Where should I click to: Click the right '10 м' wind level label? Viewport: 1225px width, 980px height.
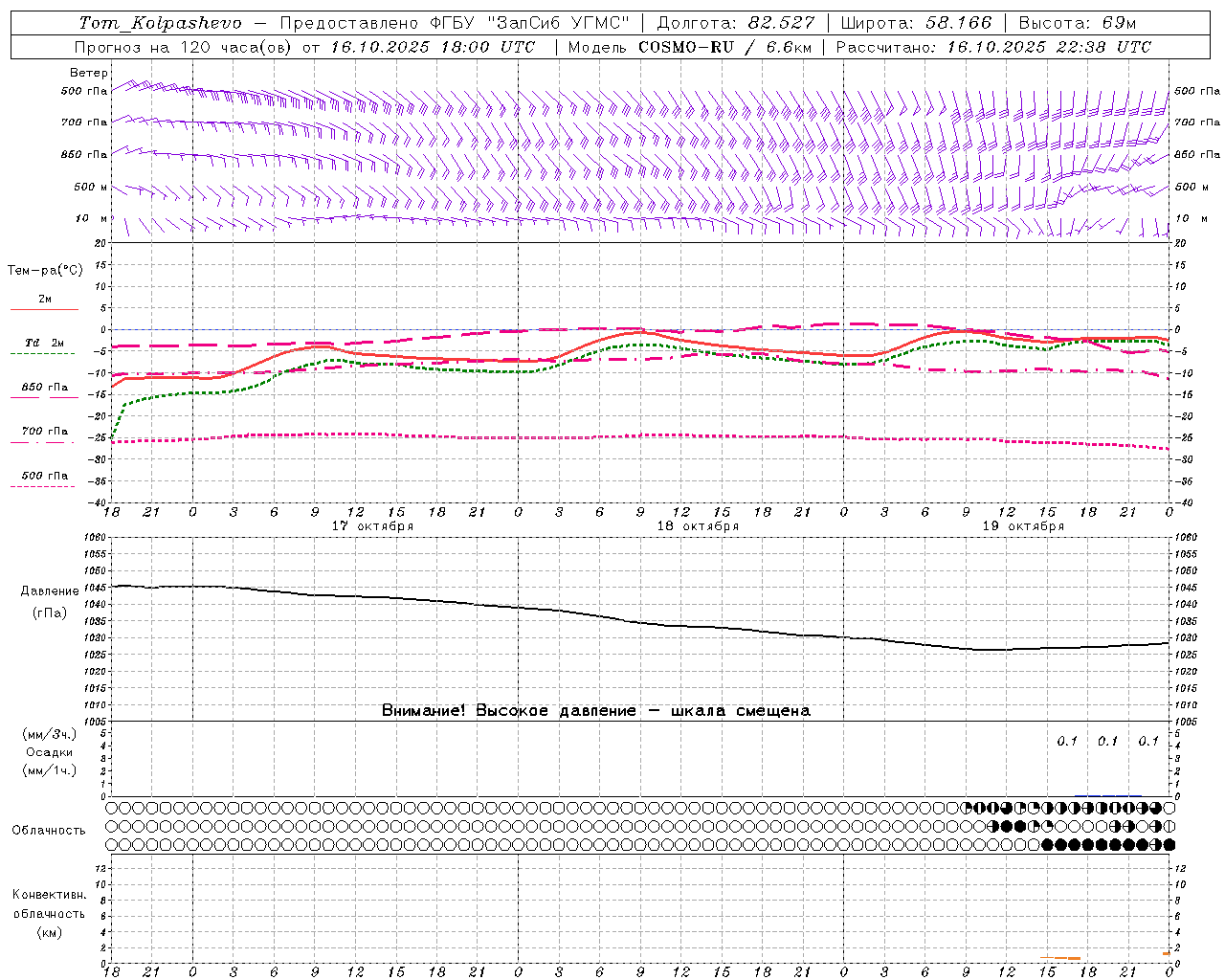pos(1192,218)
